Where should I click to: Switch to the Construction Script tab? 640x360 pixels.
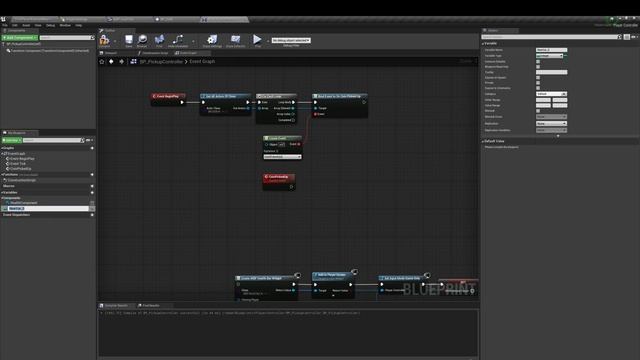point(155,53)
